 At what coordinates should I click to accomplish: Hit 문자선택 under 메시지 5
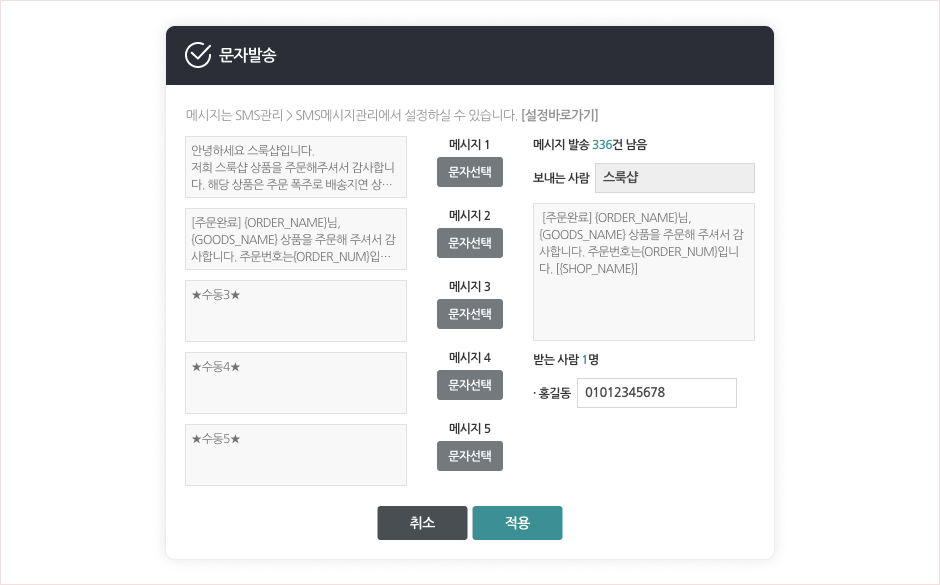pos(469,456)
